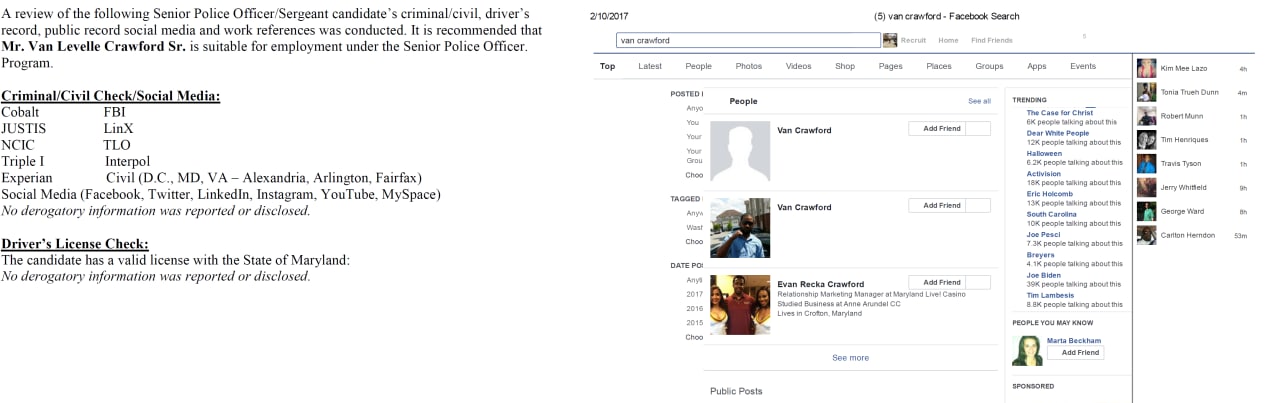The width and height of the screenshot is (1280, 403).
Task: Open the blank silhouette Van Crawford profile picture
Action: point(739,151)
